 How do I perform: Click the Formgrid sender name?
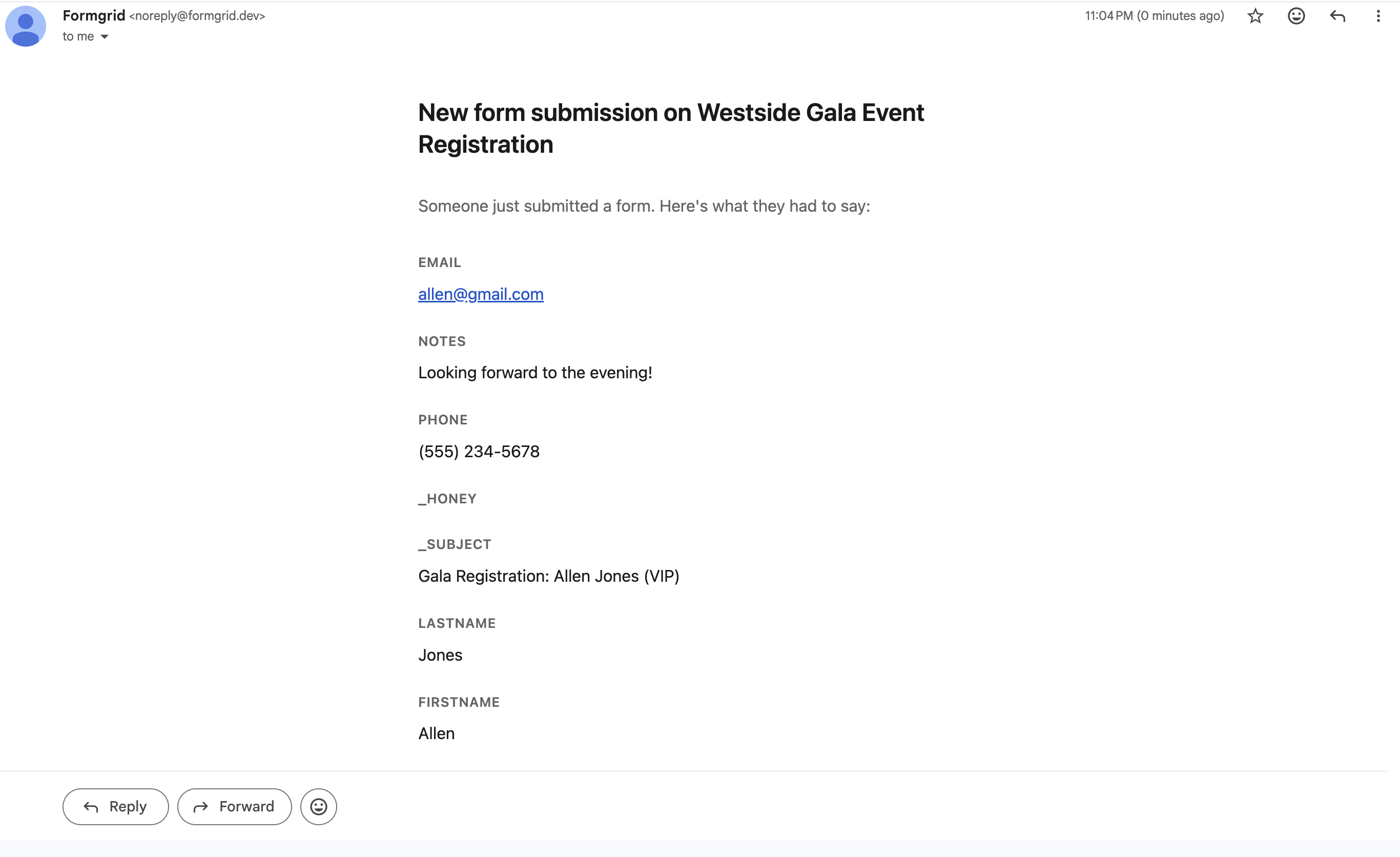pyautogui.click(x=94, y=15)
